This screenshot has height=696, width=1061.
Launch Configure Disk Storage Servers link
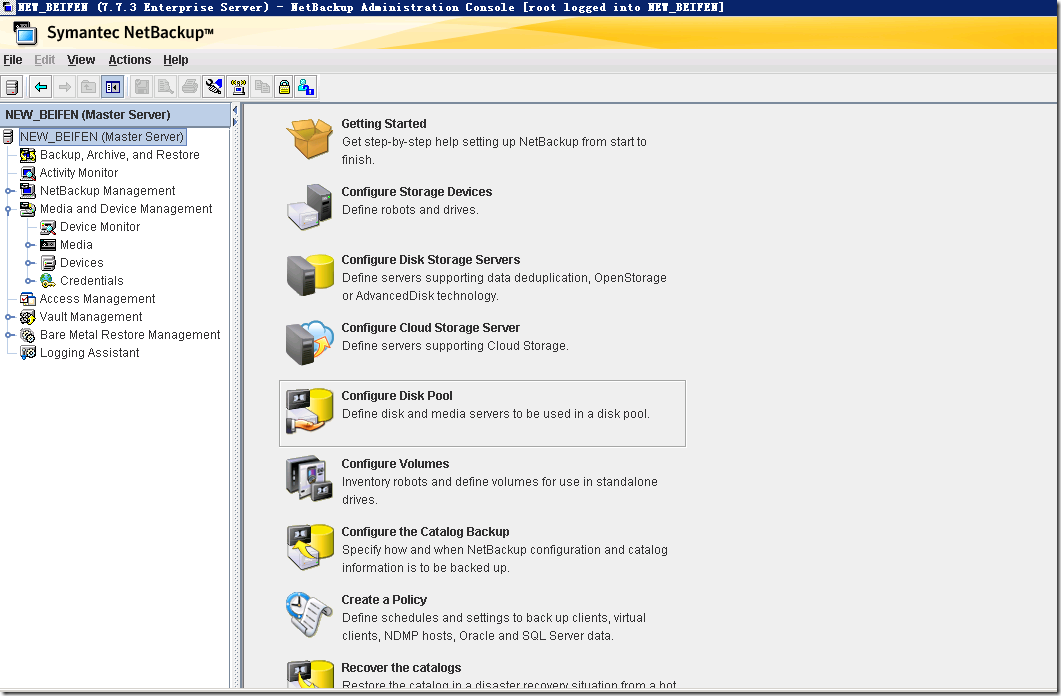(431, 260)
